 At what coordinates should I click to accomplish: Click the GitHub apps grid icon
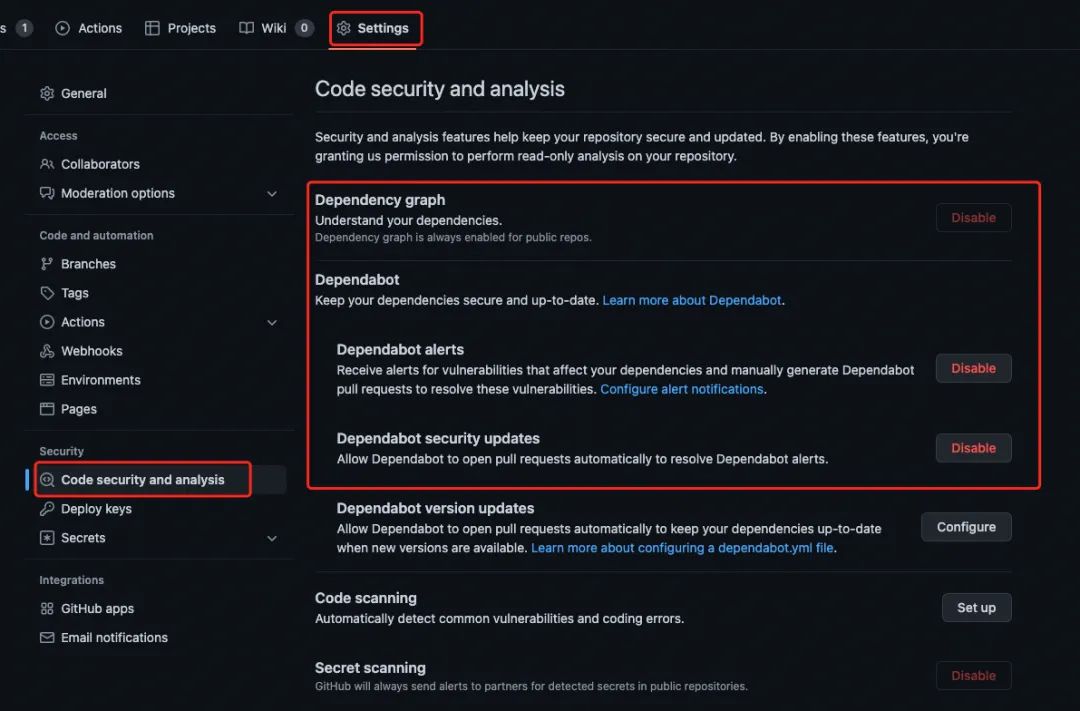click(x=47, y=608)
